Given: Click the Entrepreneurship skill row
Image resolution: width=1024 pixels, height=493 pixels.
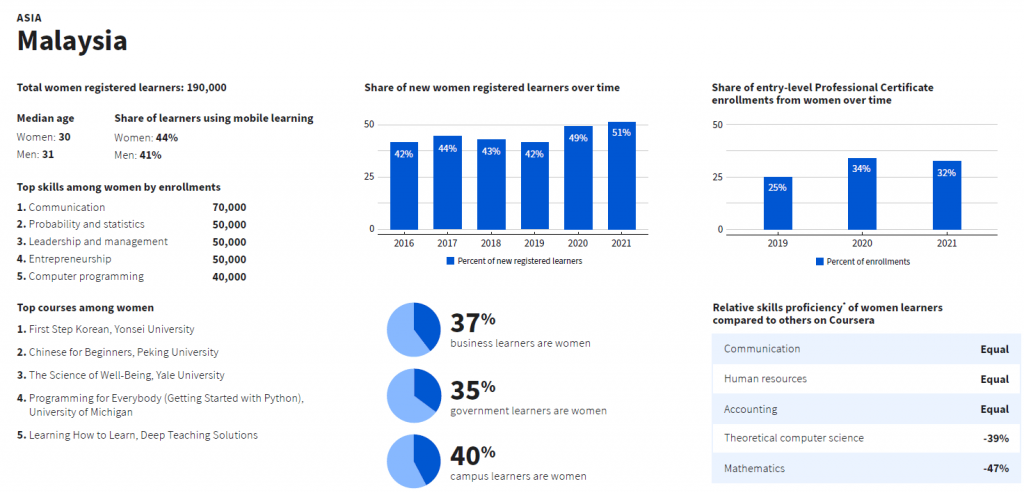Looking at the screenshot, I should click(x=132, y=259).
